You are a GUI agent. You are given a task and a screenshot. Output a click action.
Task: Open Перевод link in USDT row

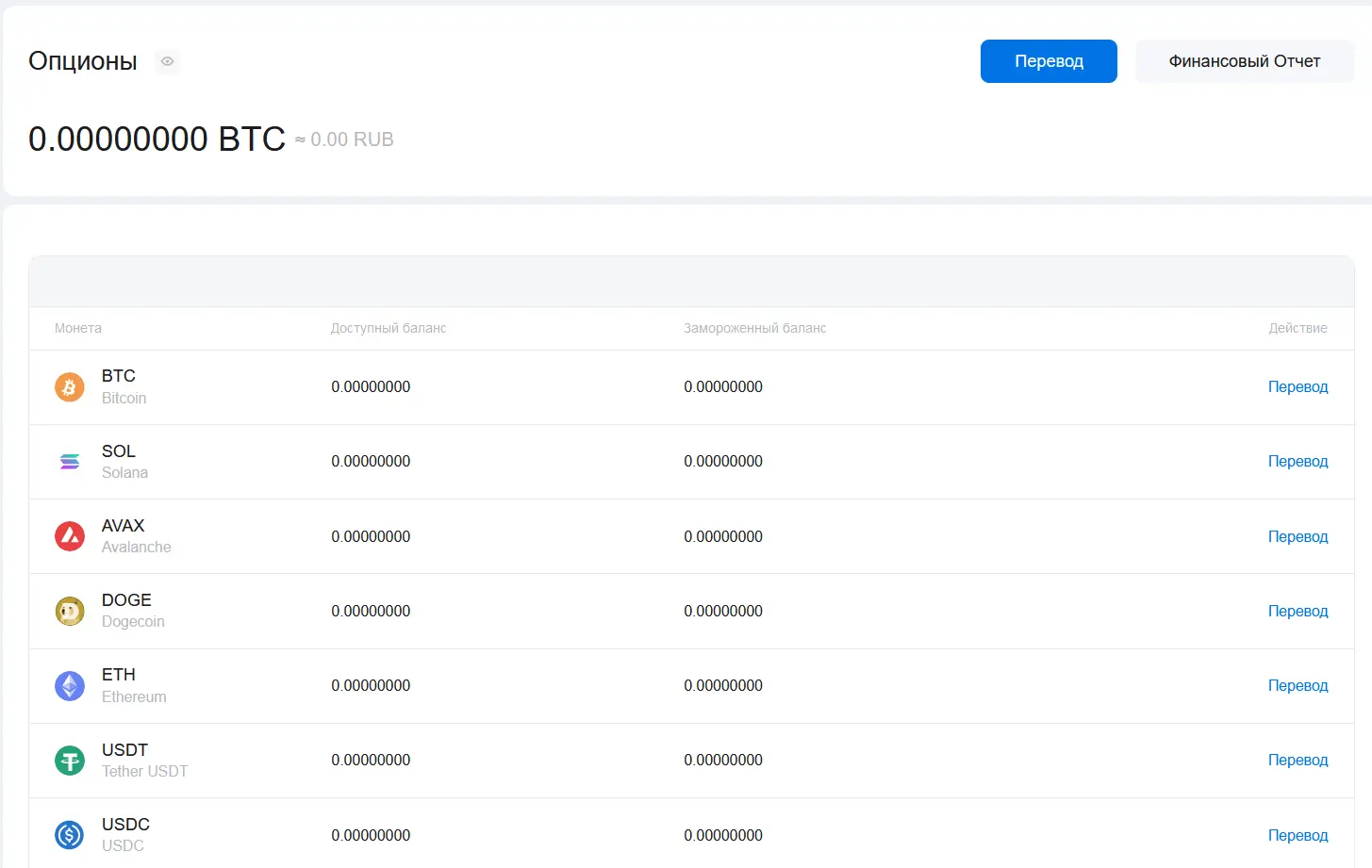click(1298, 761)
